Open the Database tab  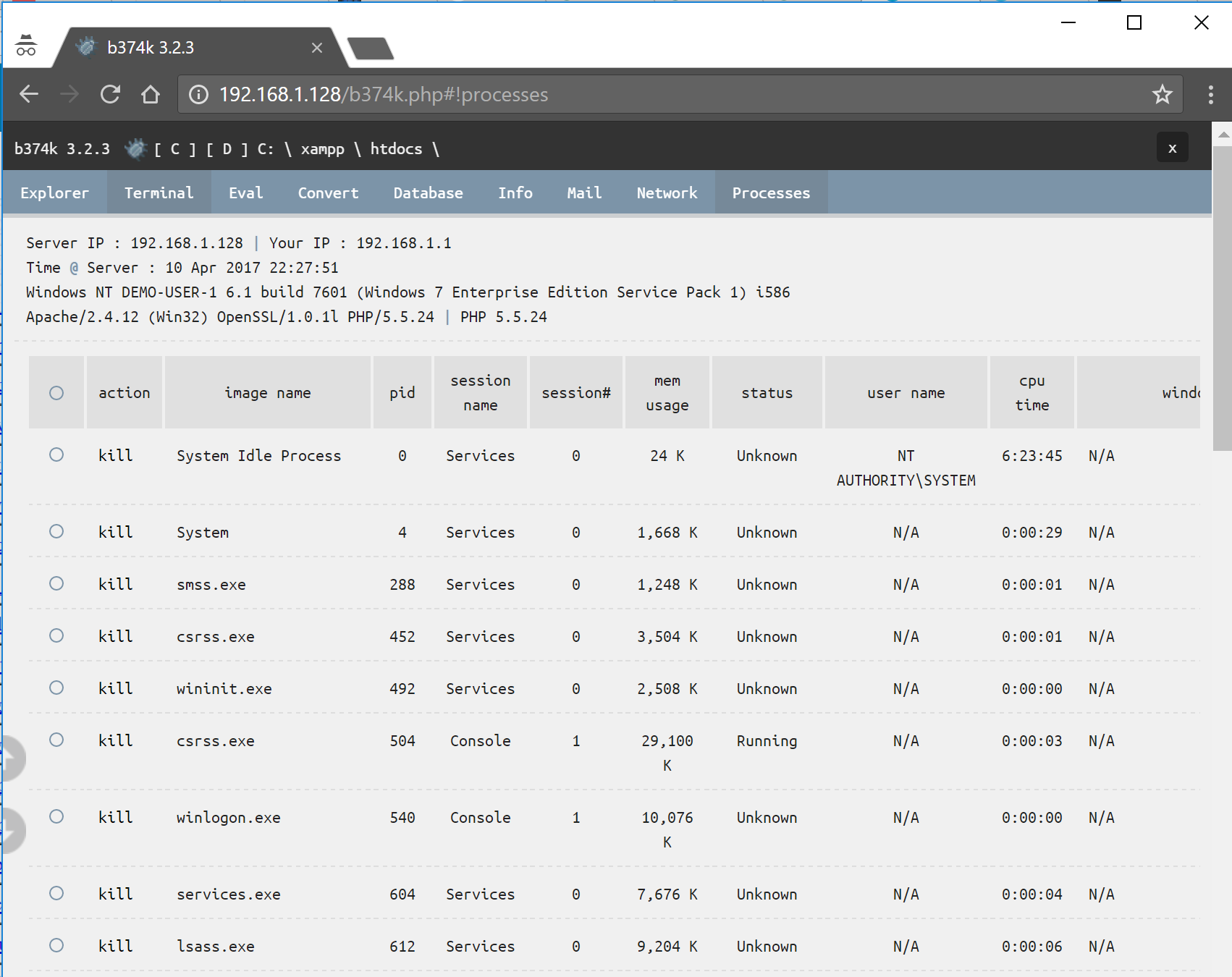coord(428,193)
